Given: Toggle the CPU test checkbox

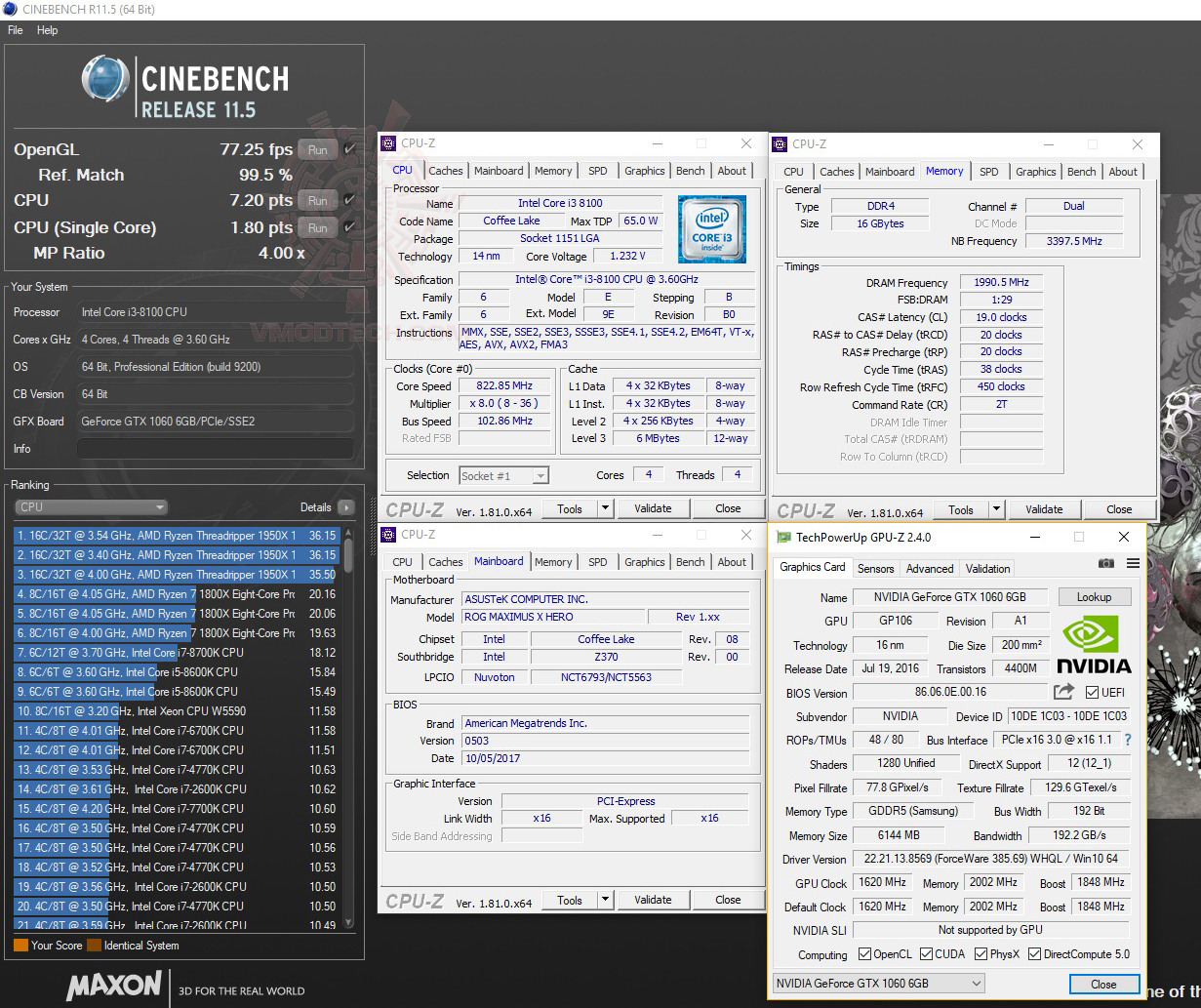Looking at the screenshot, I should point(349,200).
